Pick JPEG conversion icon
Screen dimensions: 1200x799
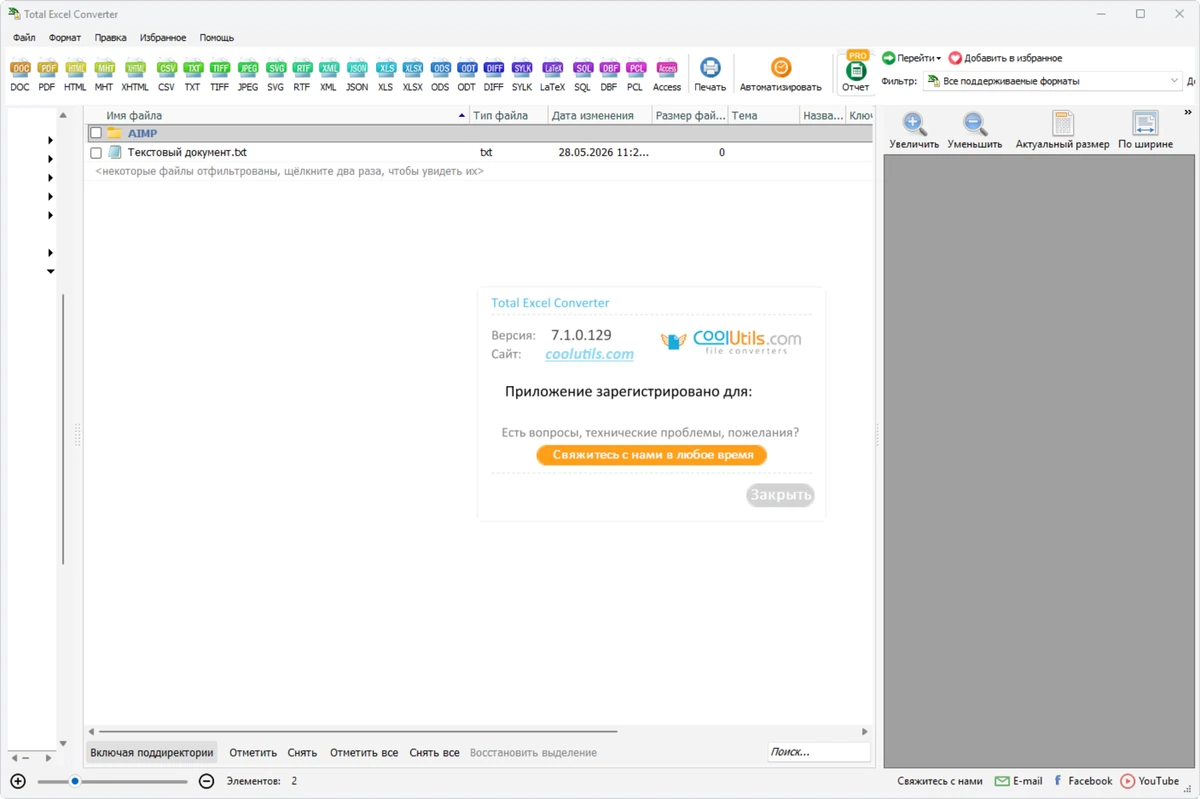(x=248, y=75)
